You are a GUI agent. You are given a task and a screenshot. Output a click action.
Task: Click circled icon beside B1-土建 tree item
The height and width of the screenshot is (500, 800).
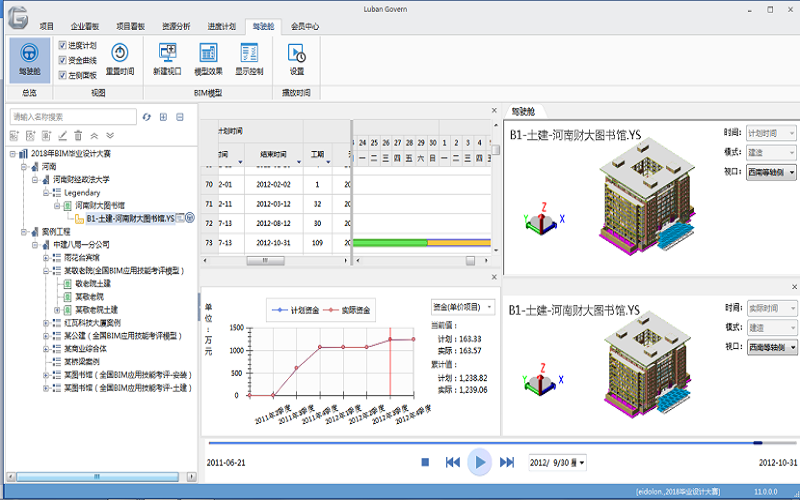190,218
